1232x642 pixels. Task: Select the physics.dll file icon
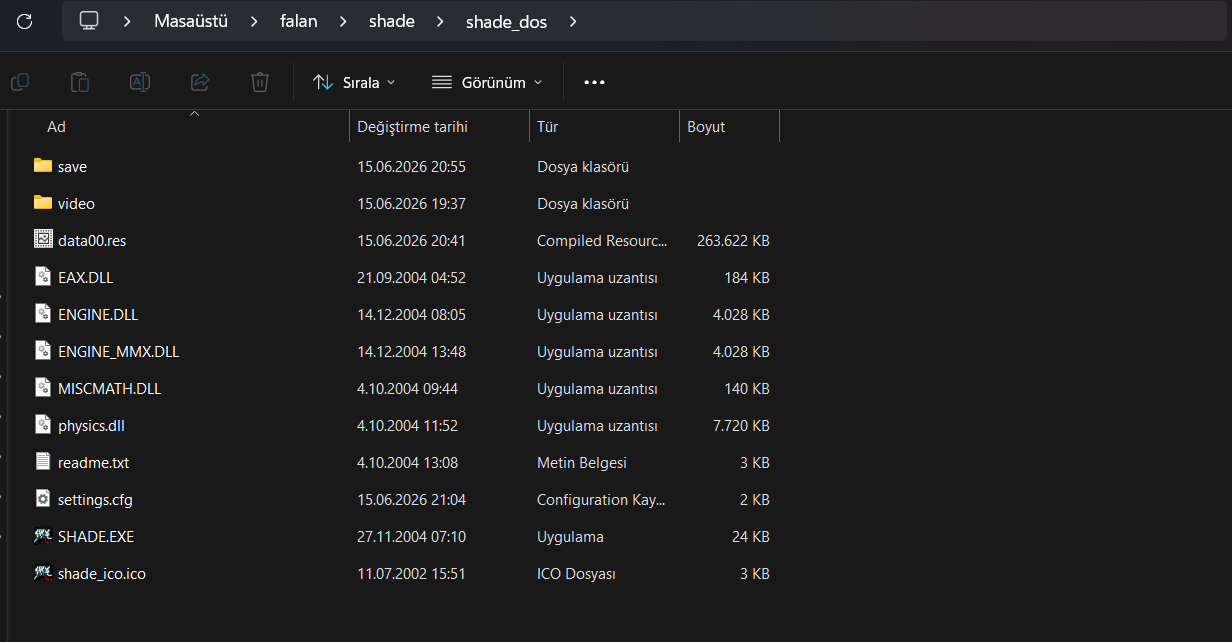[43, 425]
